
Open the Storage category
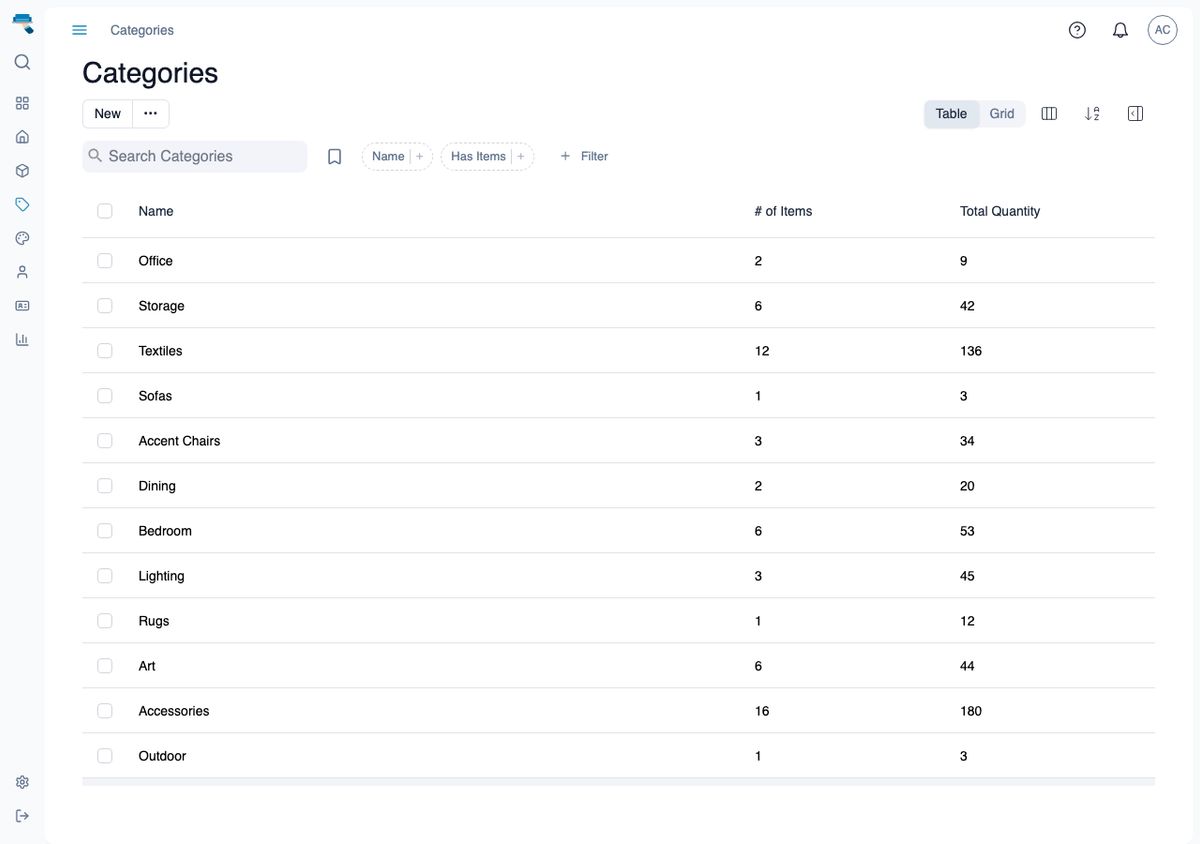161,306
